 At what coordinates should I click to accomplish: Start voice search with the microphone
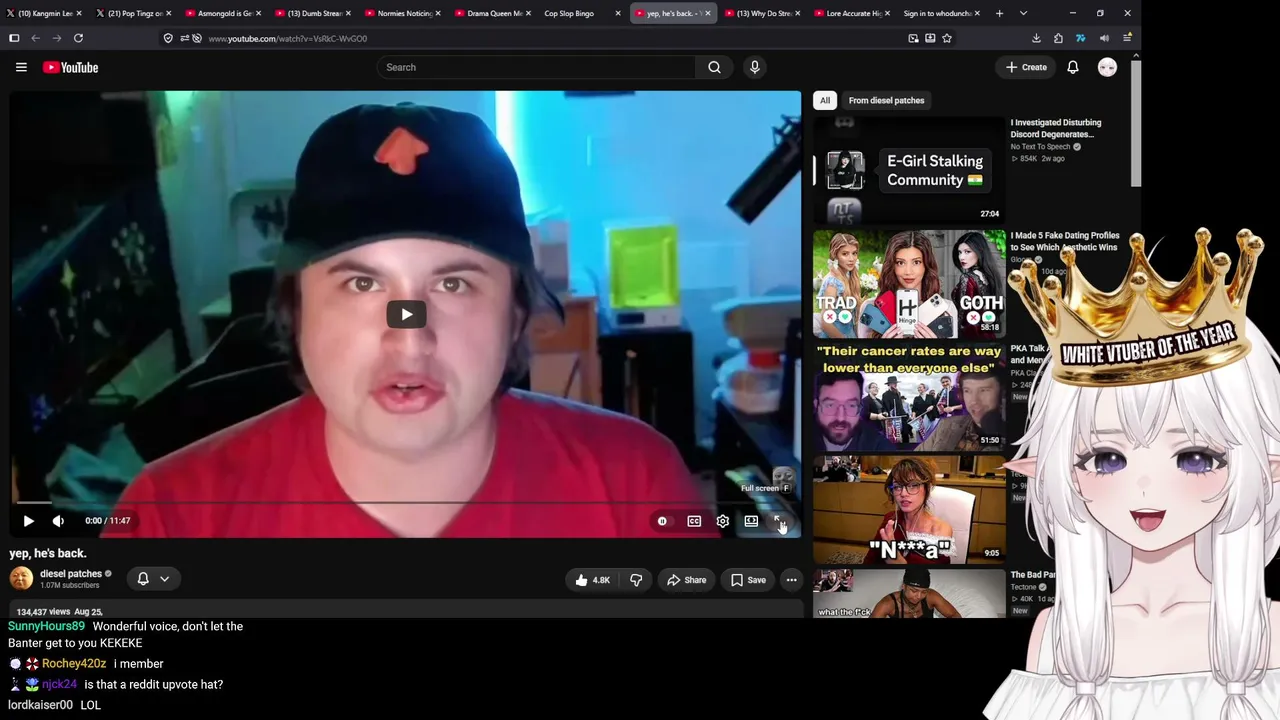755,67
